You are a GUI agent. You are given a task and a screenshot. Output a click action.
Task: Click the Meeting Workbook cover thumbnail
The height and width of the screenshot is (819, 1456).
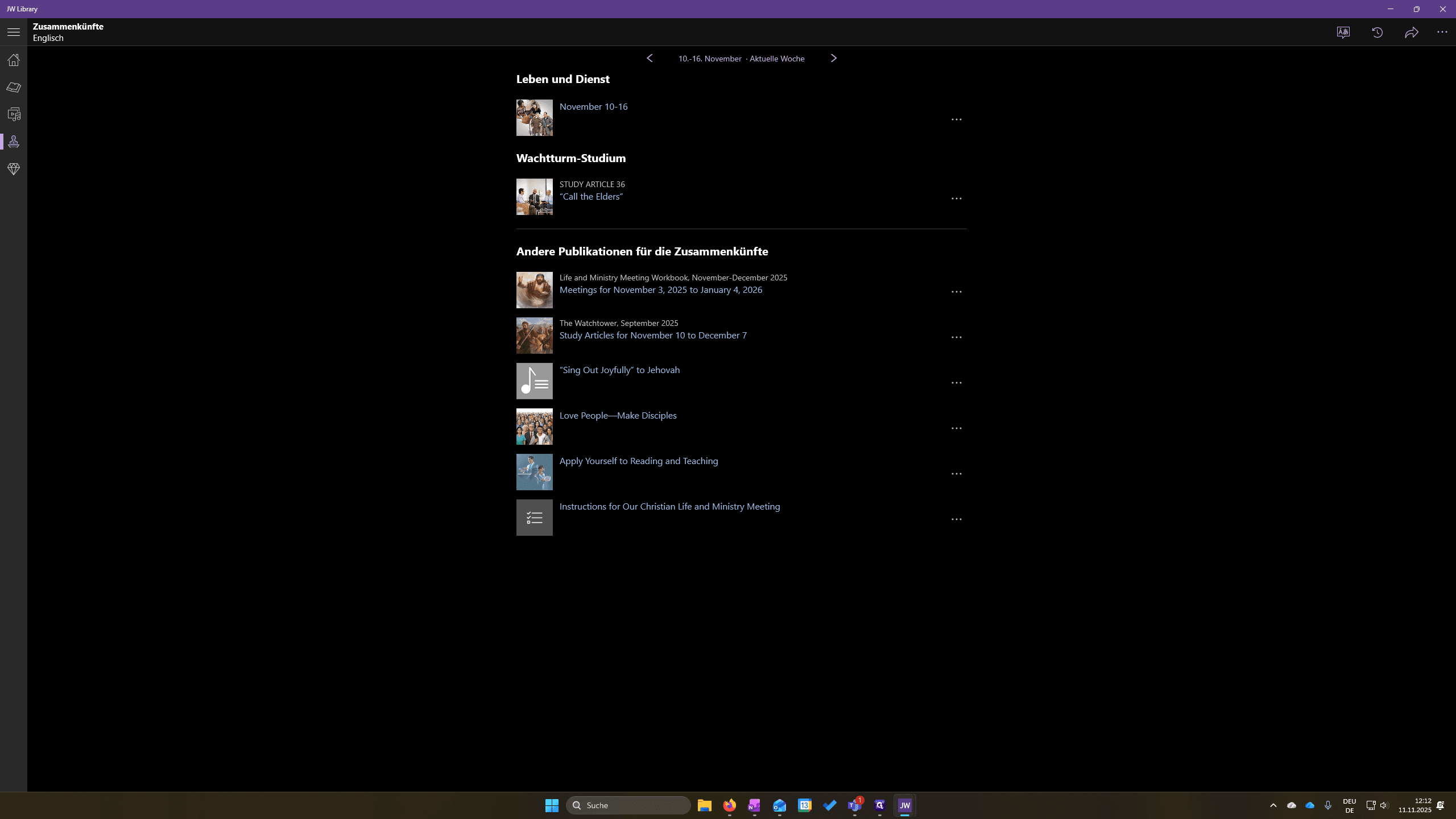click(535, 290)
